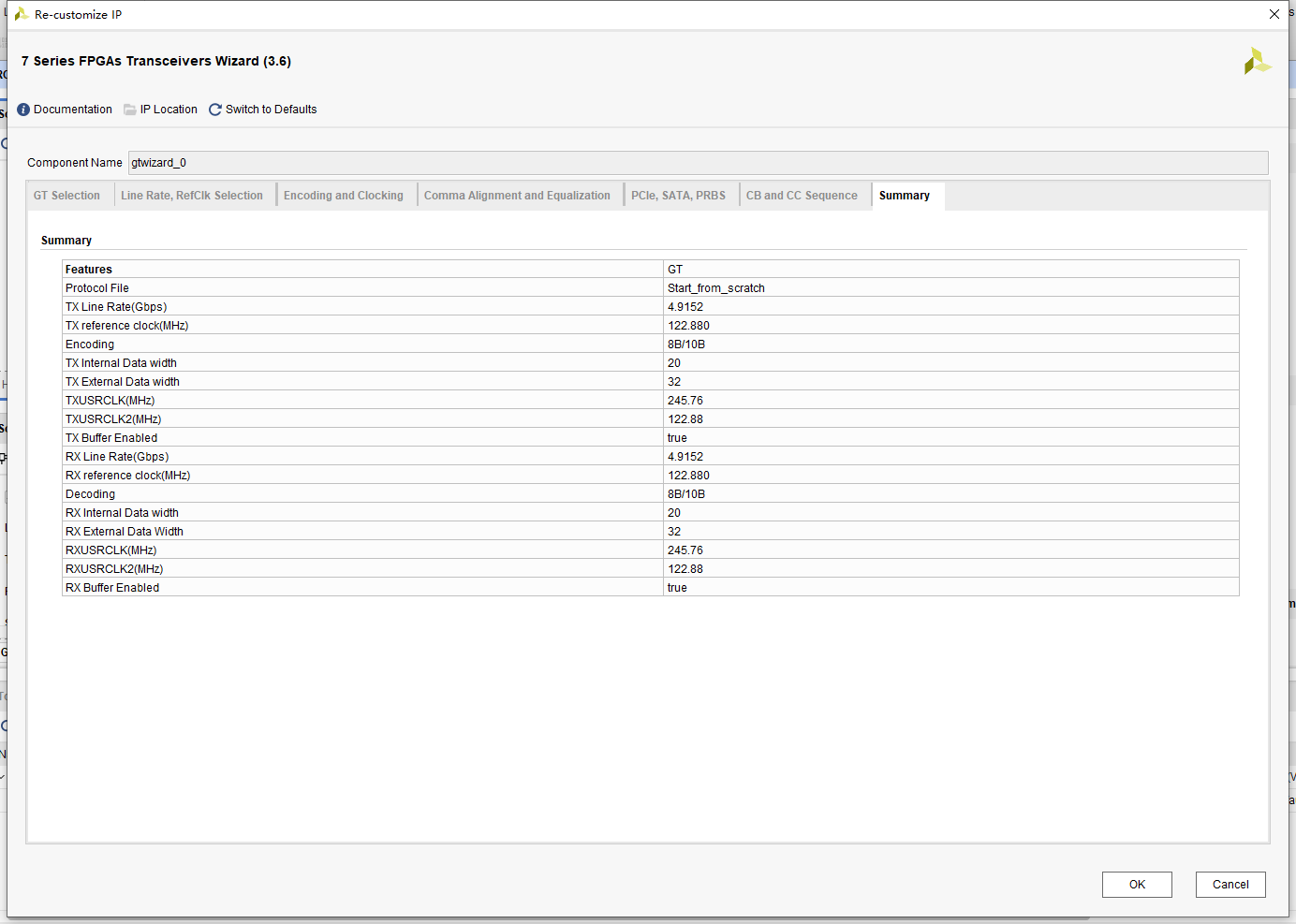Click the TXUSRCLK value 245.76
Screen dimensions: 1296x924
(685, 401)
